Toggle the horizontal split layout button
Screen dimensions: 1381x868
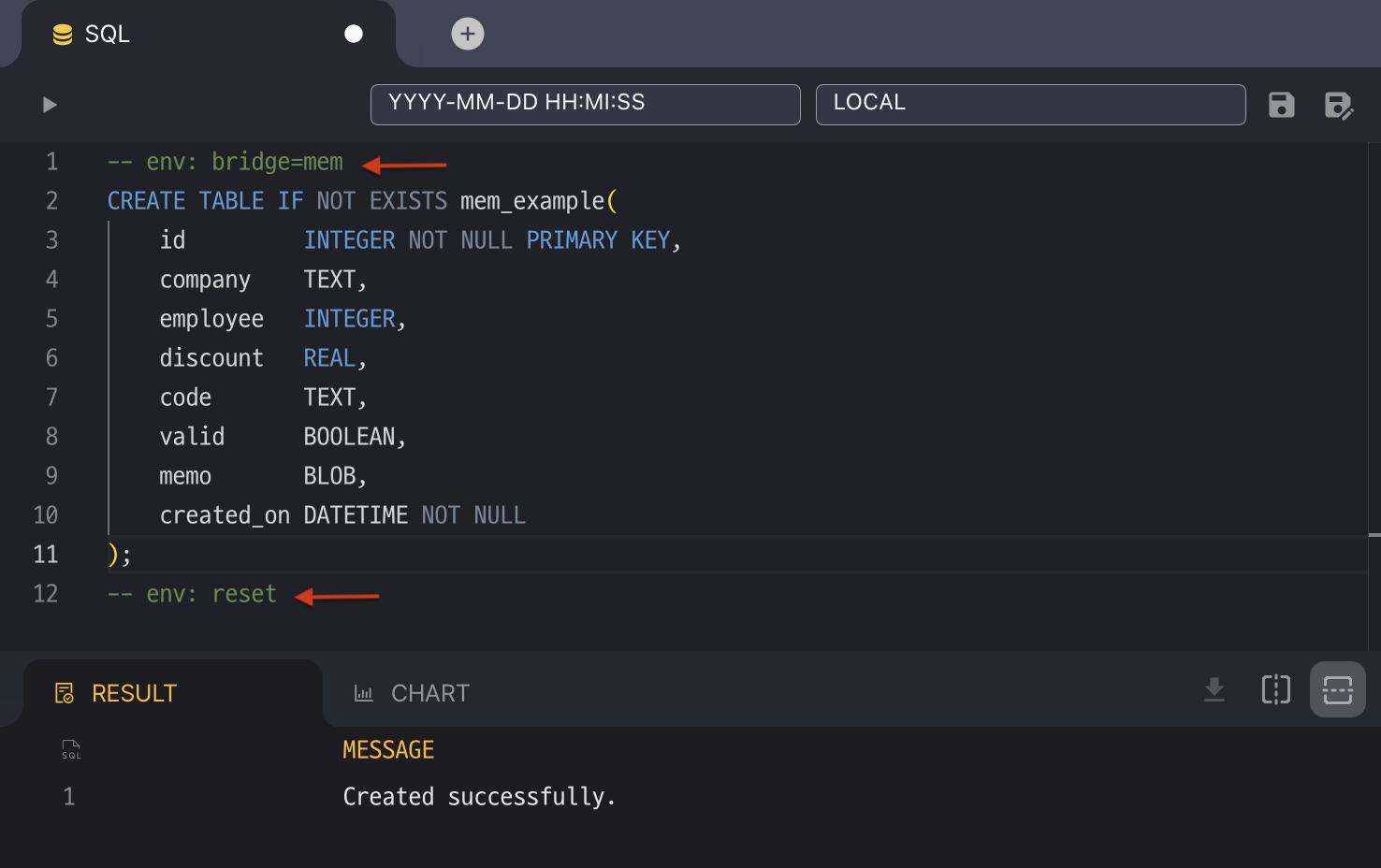click(x=1337, y=690)
